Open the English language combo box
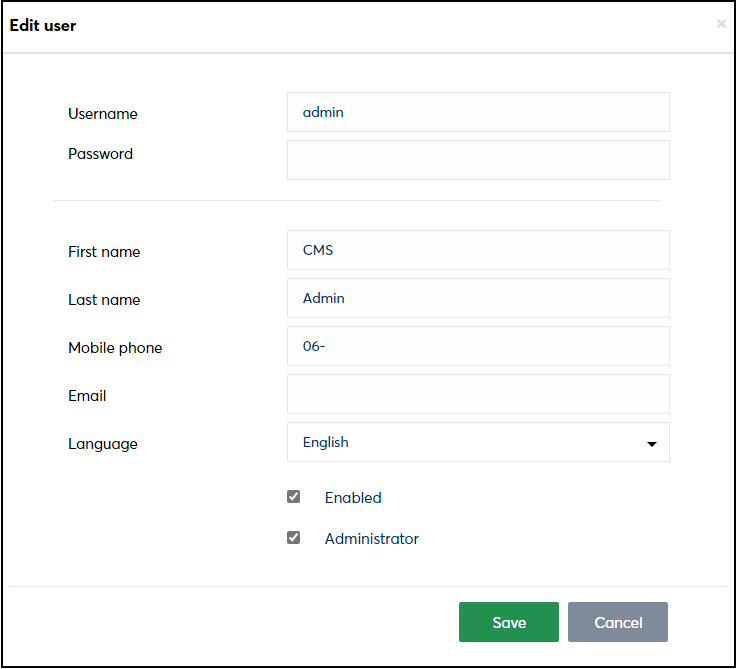Viewport: 738px width, 669px height. pos(478,442)
